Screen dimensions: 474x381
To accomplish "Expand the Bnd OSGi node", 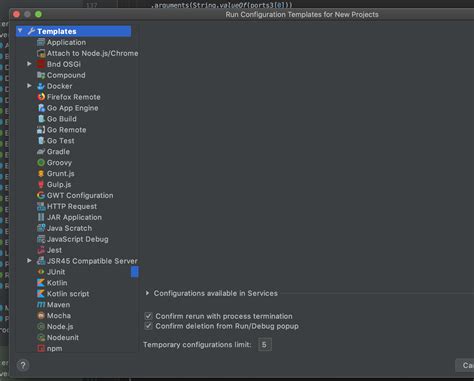I will click(x=29, y=64).
